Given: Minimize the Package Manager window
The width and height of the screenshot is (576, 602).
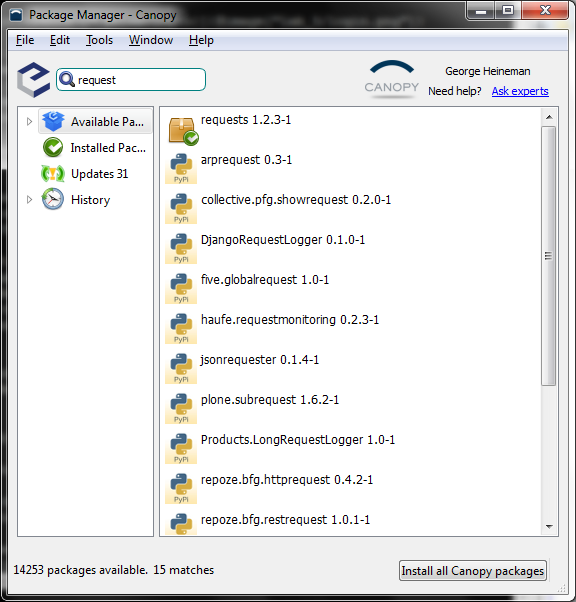Looking at the screenshot, I should pyautogui.click(x=481, y=11).
